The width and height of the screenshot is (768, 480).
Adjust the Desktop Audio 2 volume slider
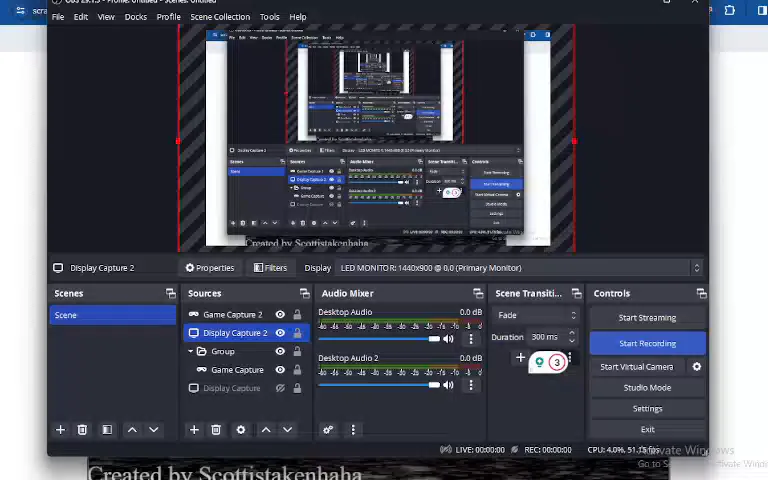click(379, 385)
